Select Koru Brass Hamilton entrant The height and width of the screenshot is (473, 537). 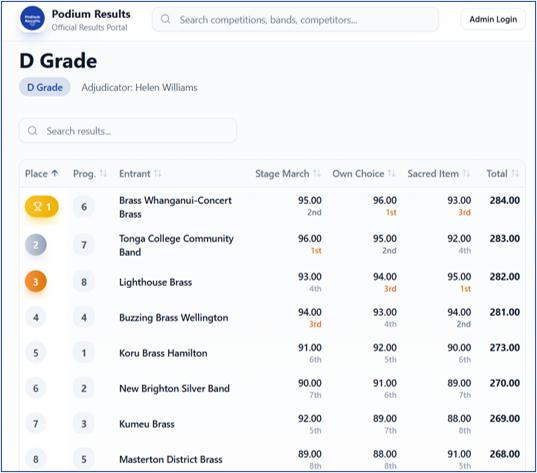[163, 353]
